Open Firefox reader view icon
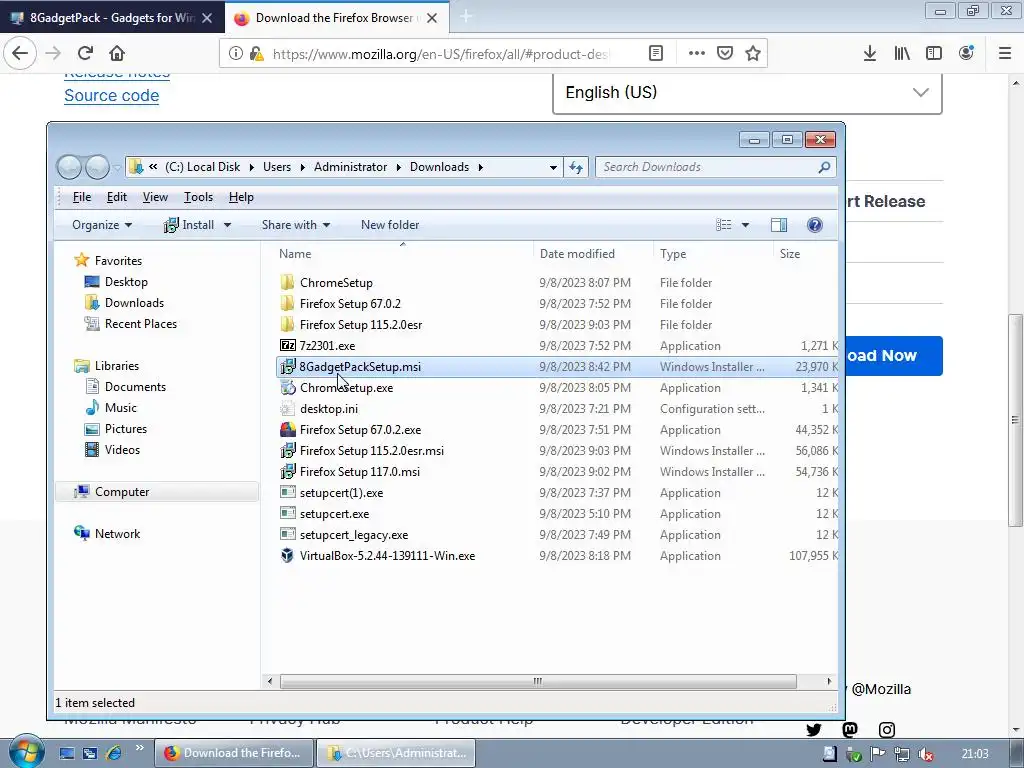Image resolution: width=1024 pixels, height=768 pixels. point(656,53)
